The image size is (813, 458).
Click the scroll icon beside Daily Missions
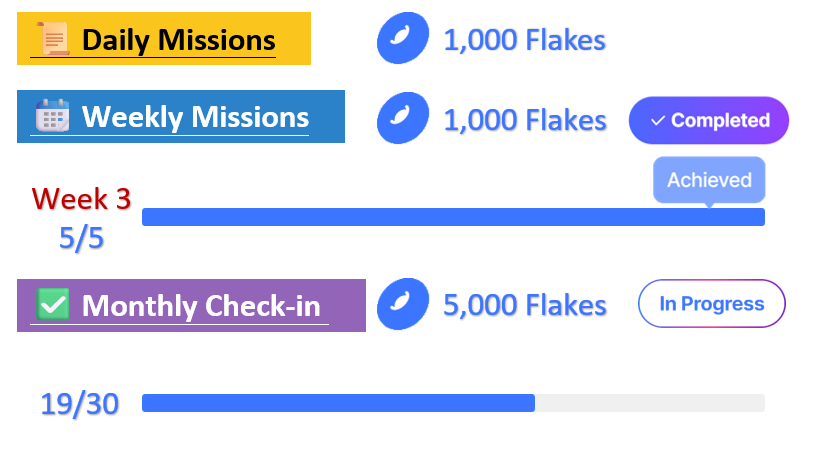tap(53, 40)
